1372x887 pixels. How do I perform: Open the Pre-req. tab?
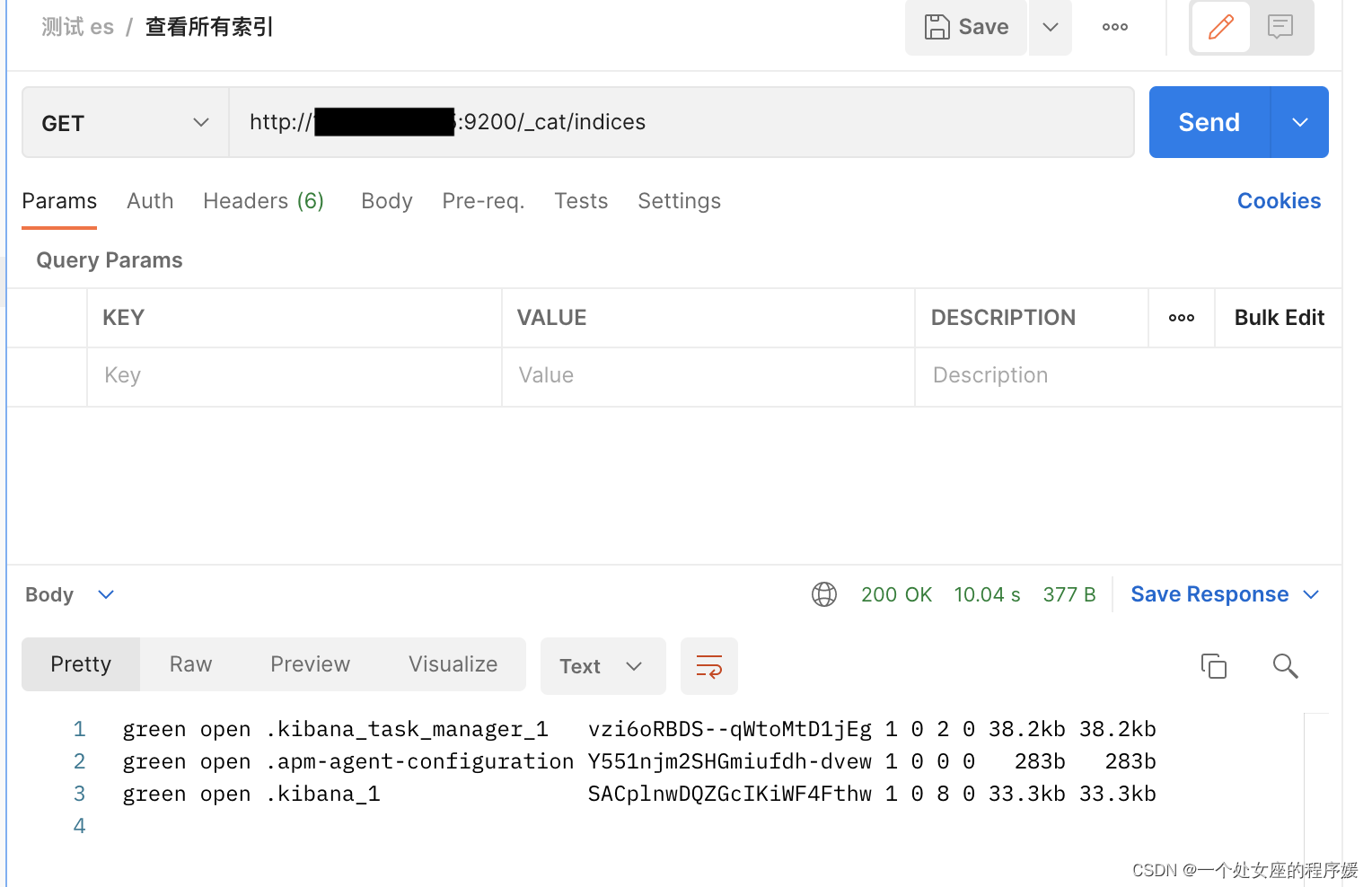click(x=483, y=201)
